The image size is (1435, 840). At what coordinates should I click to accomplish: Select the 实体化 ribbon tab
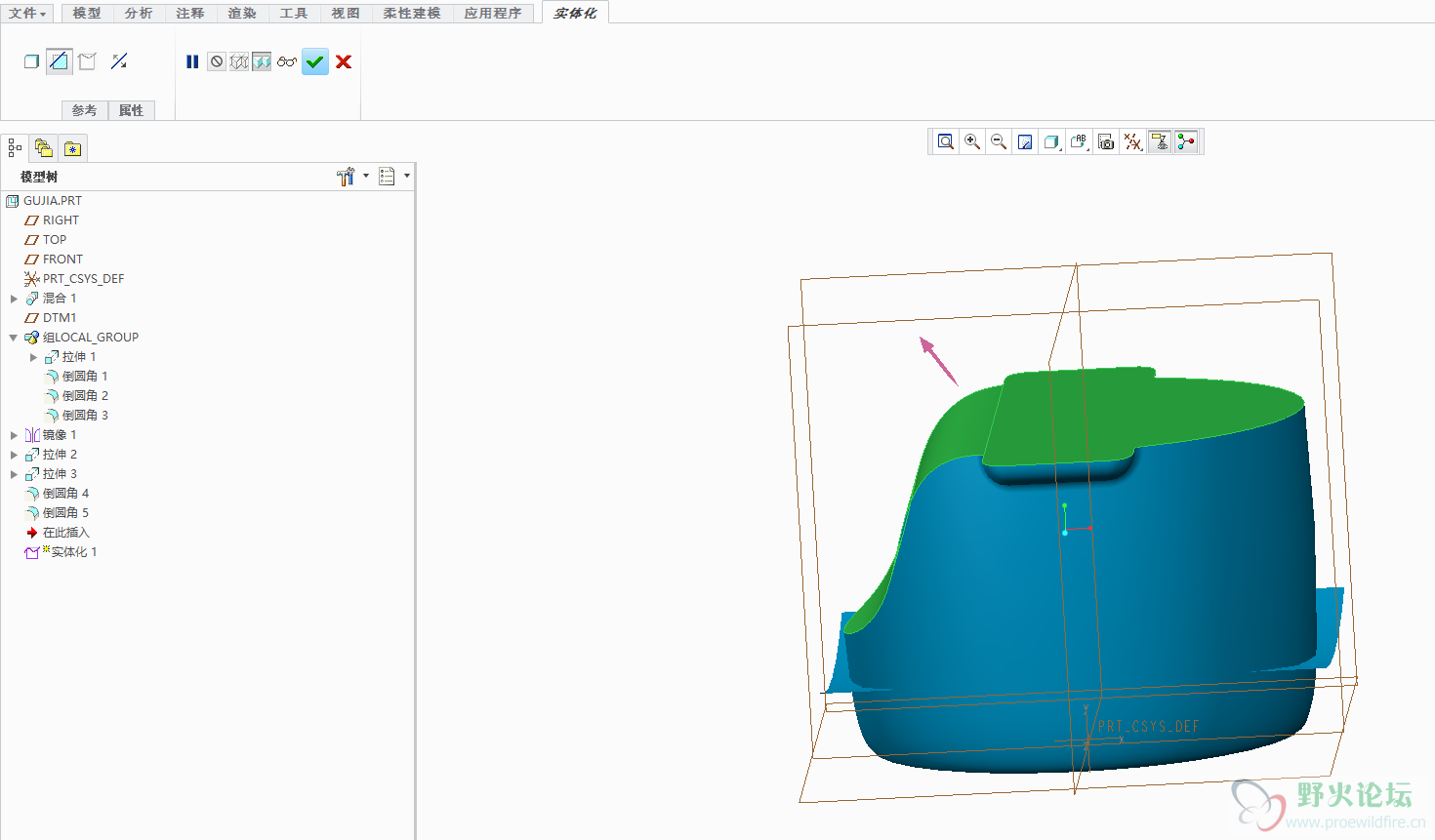pos(575,13)
